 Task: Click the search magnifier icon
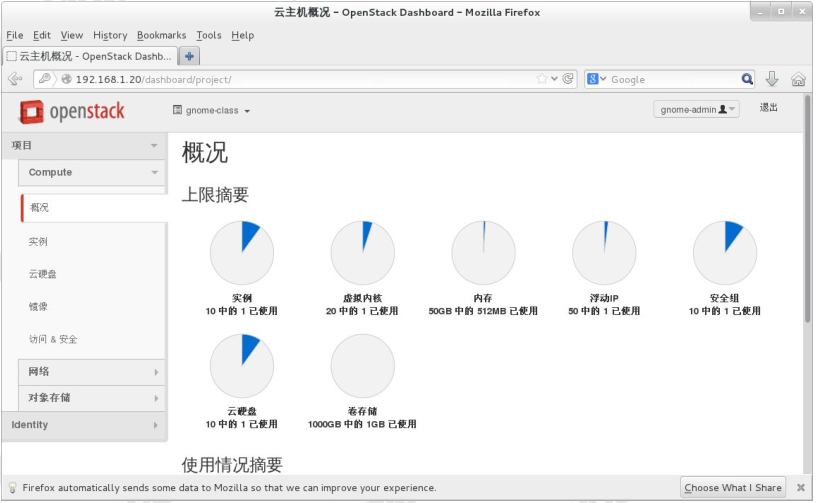[x=747, y=79]
